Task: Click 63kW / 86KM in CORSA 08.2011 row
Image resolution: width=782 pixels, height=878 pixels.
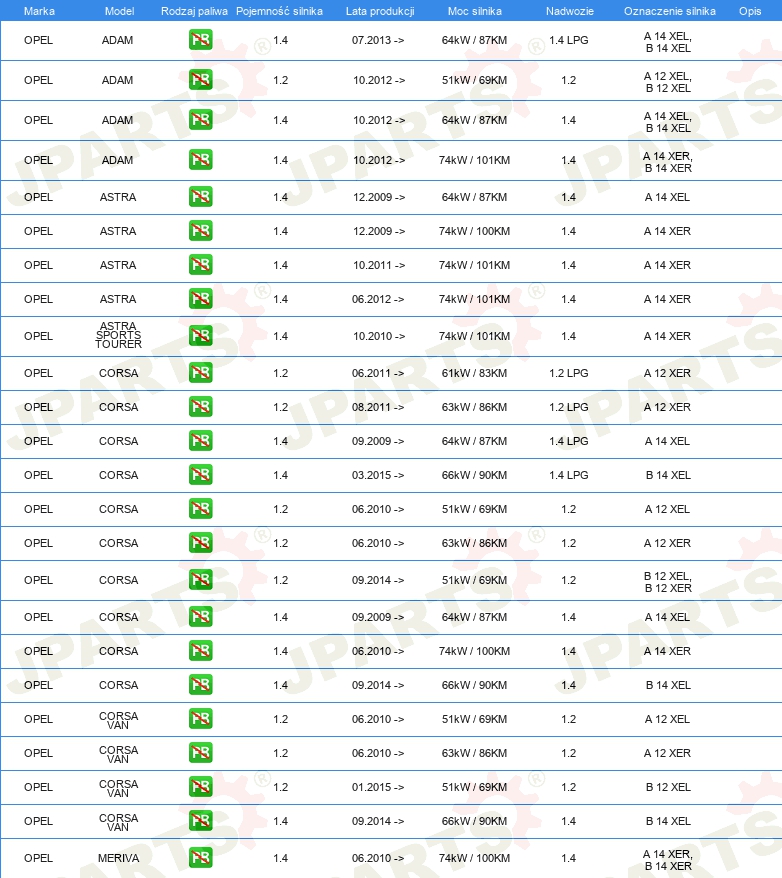Action: tap(474, 407)
